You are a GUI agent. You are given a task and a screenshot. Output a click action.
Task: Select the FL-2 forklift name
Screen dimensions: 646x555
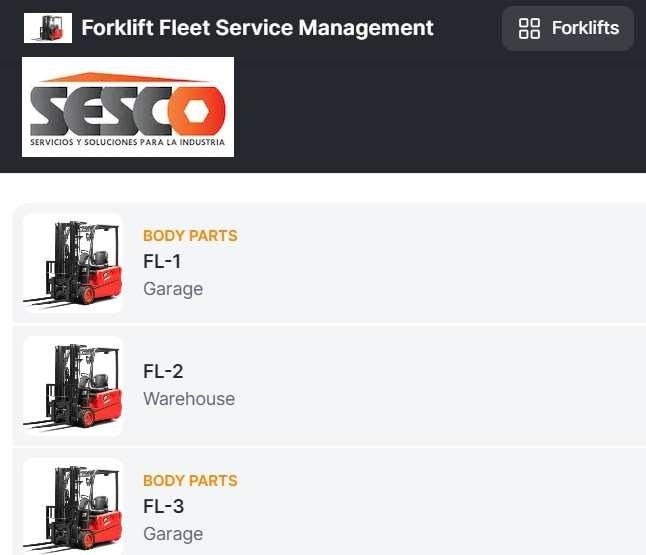point(163,372)
